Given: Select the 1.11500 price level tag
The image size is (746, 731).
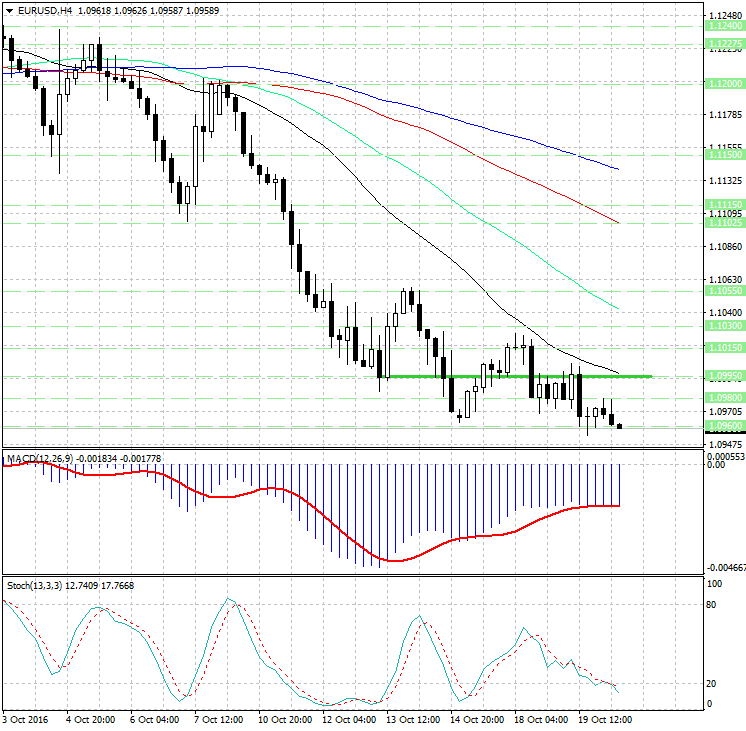Looking at the screenshot, I should coord(723,155).
